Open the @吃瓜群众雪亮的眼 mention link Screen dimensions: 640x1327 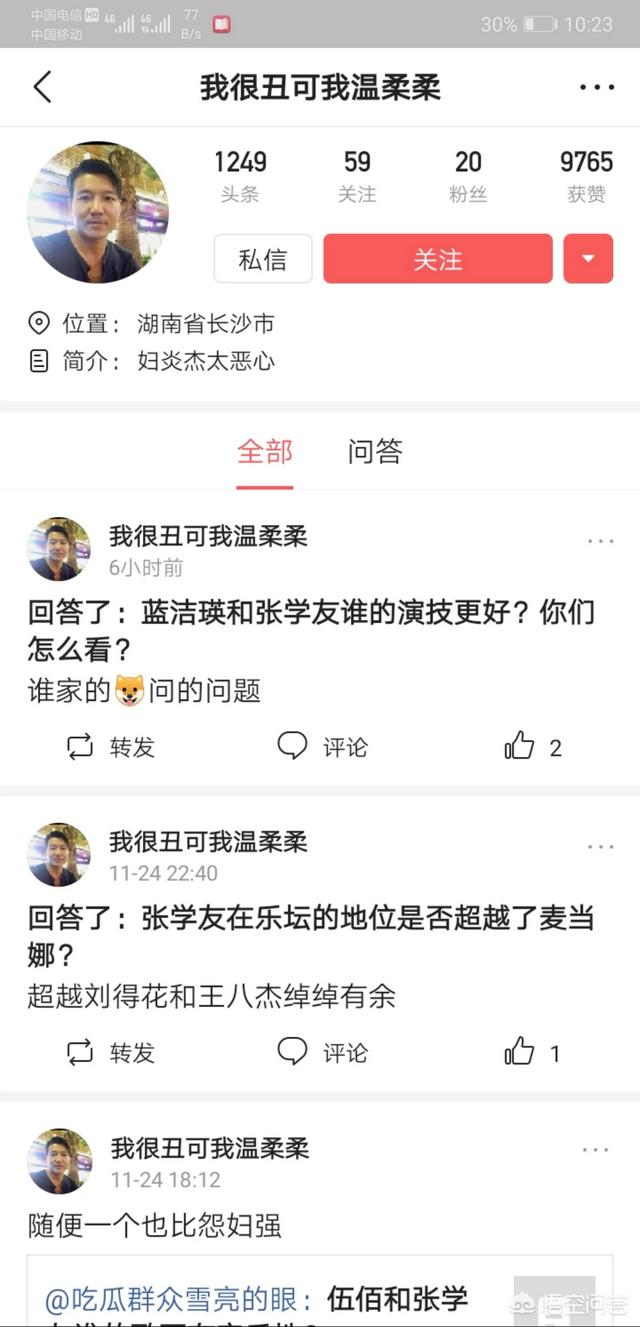point(171,1299)
